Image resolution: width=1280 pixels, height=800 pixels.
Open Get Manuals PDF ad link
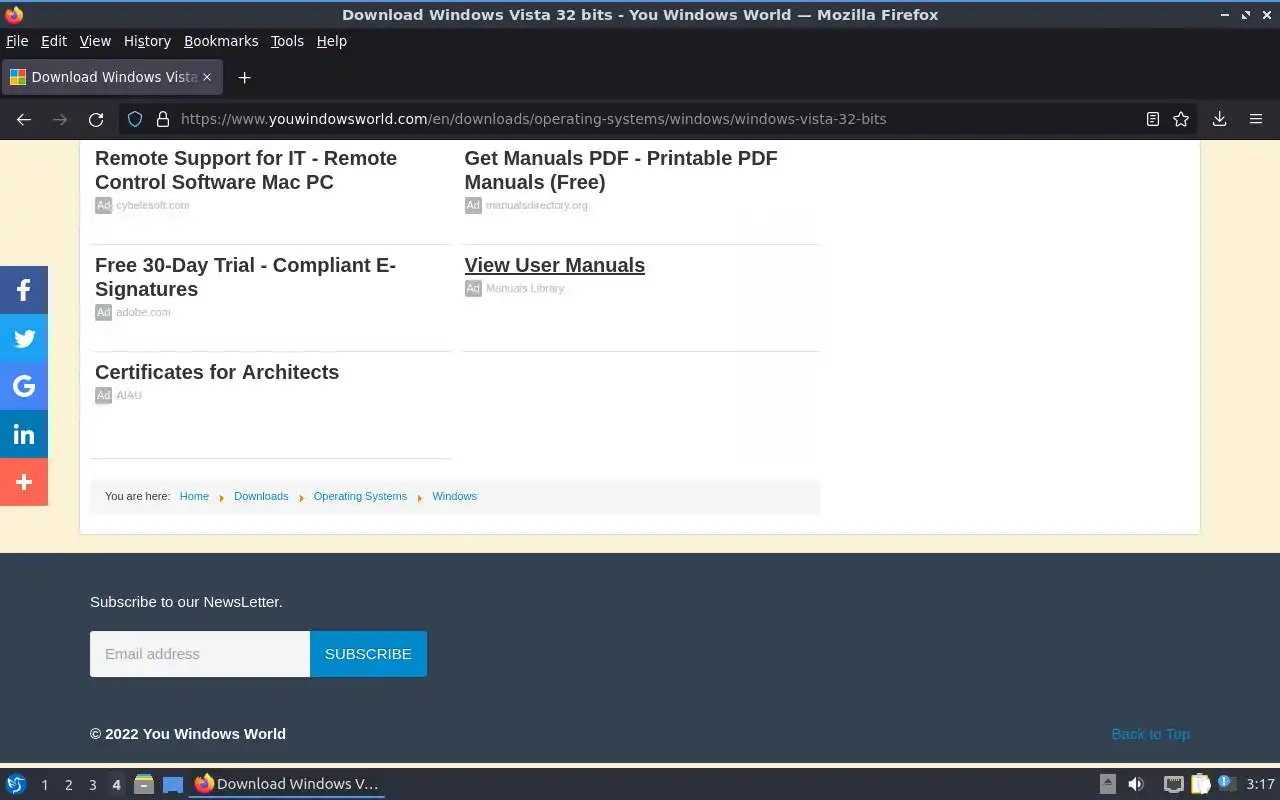(620, 170)
